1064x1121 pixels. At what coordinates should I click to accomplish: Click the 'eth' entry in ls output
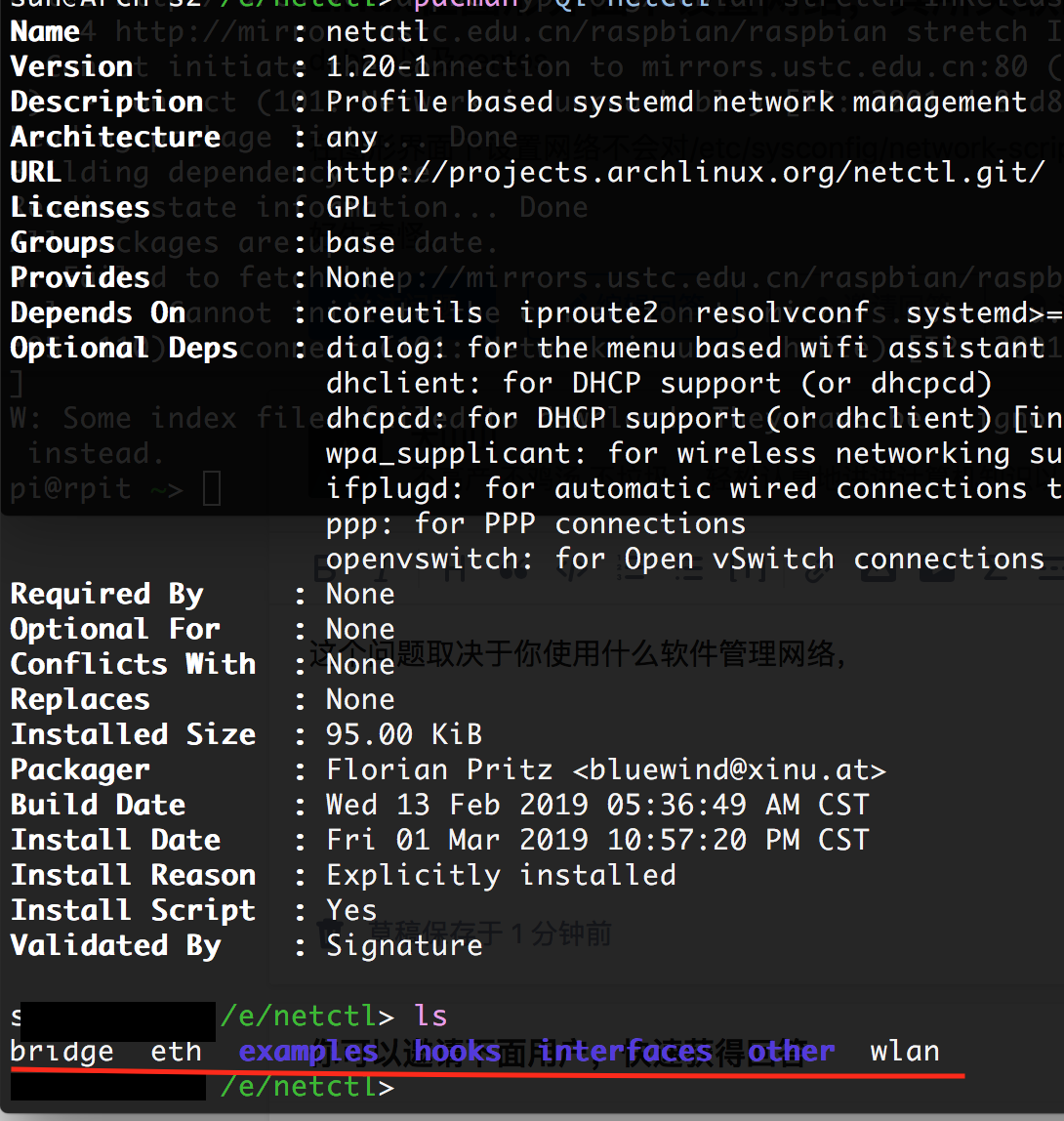[177, 1051]
